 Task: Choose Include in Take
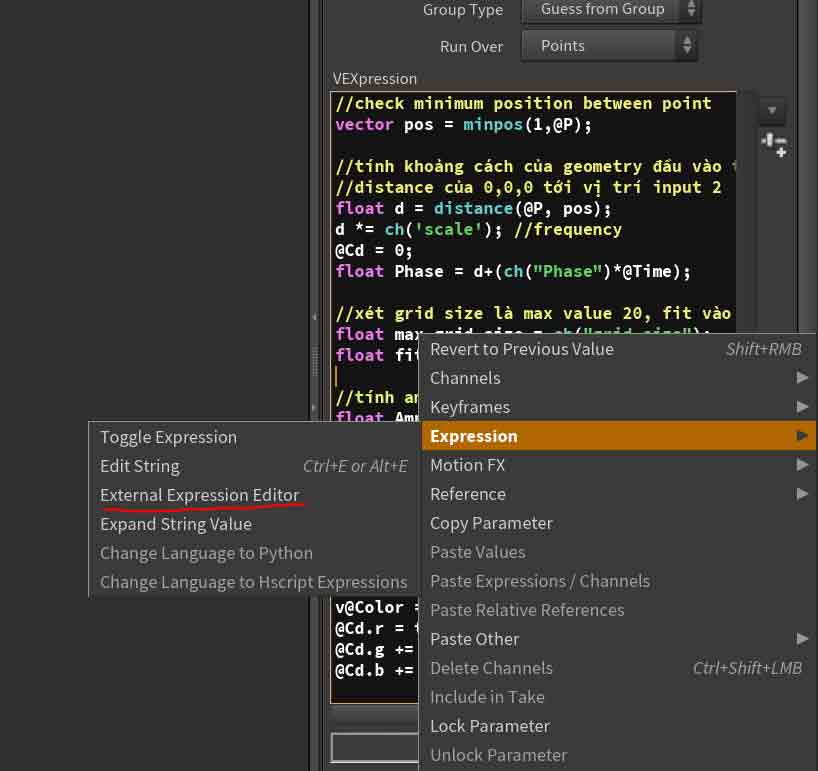click(x=618, y=697)
